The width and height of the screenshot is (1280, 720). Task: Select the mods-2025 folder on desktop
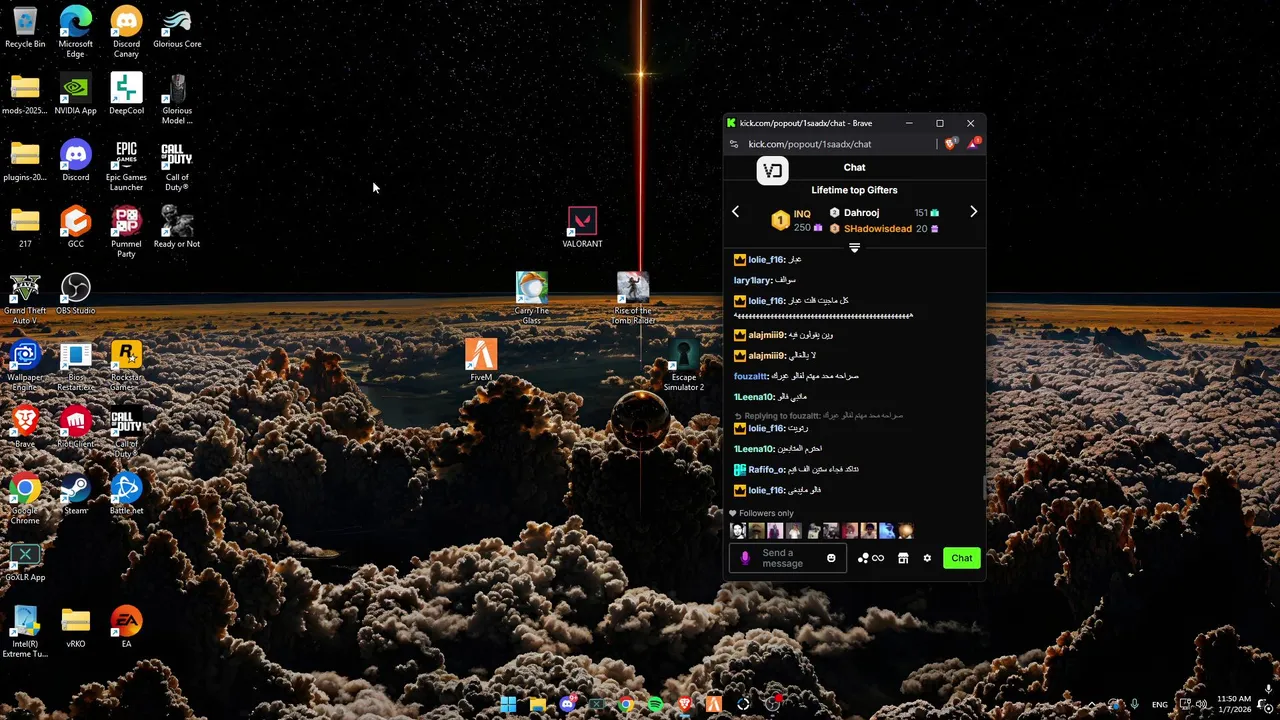25,94
